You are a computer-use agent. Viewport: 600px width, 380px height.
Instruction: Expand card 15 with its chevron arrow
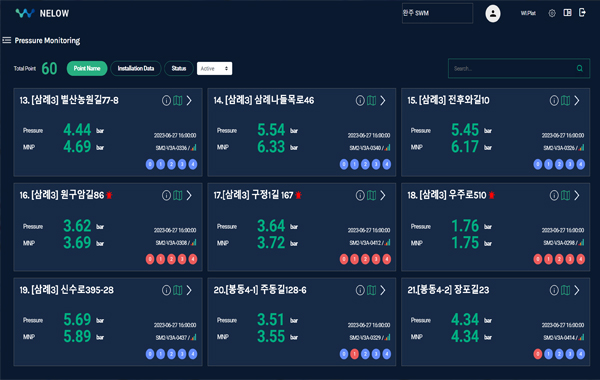(x=577, y=101)
